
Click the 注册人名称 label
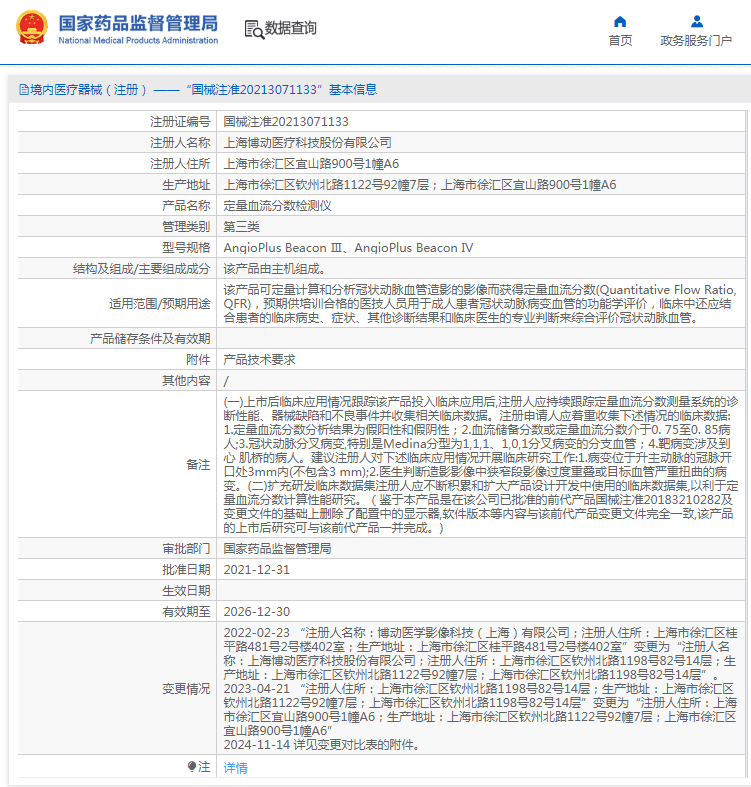pyautogui.click(x=180, y=143)
